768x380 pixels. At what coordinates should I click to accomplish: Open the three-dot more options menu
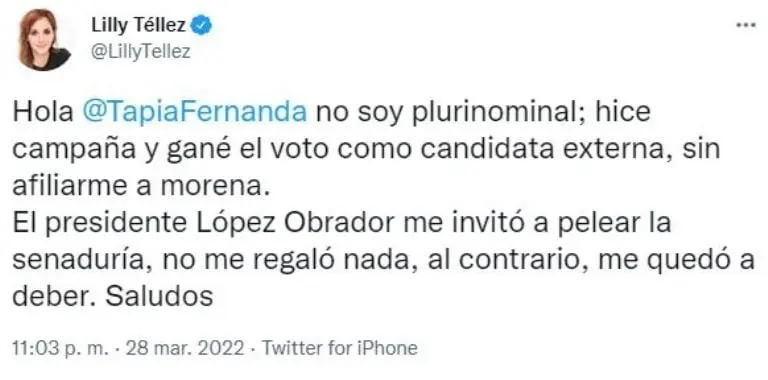click(x=746, y=25)
